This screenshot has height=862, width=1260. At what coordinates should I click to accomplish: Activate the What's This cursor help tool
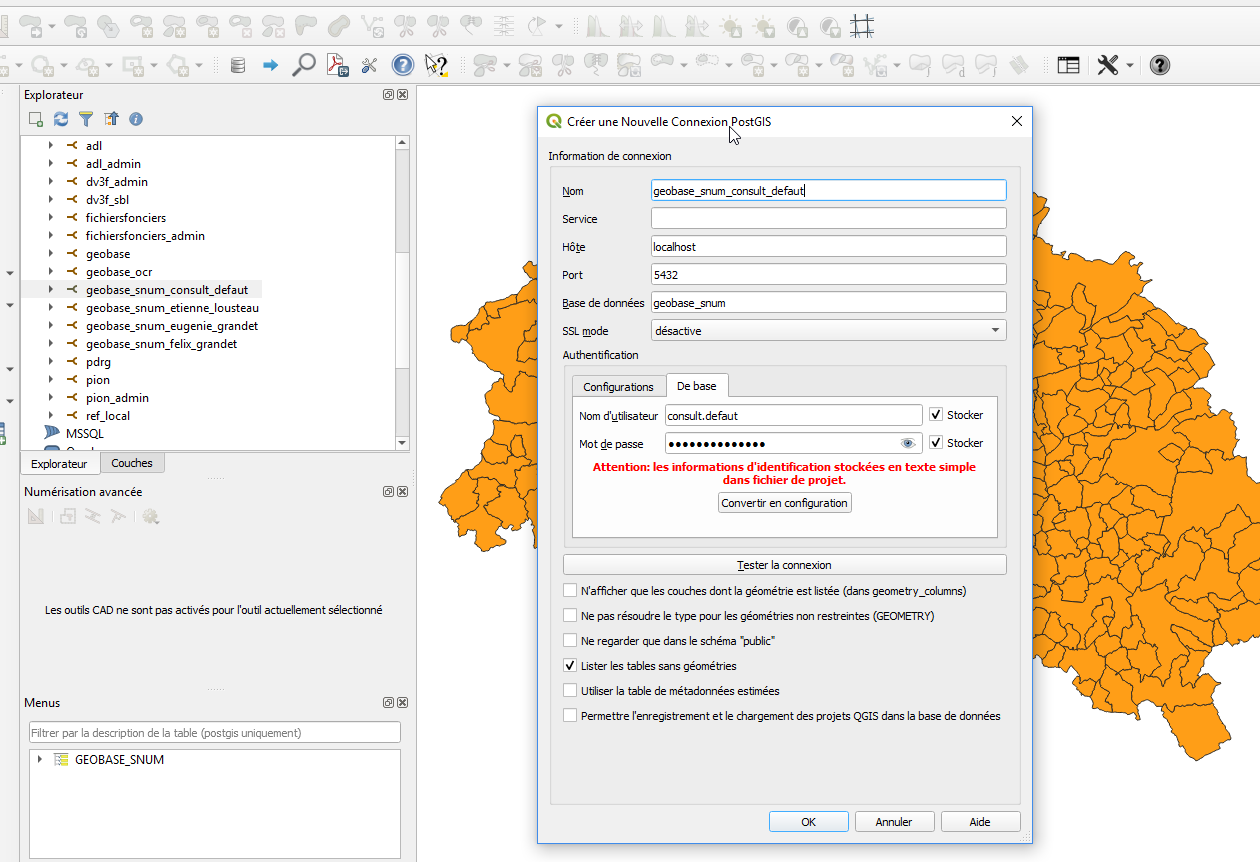436,66
